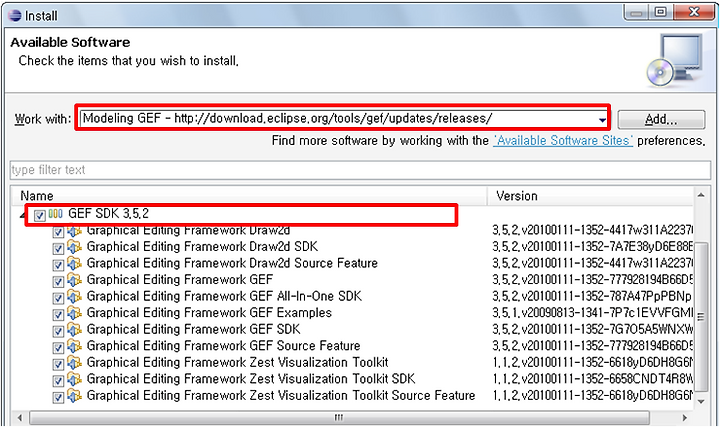Click the horizontal scrollbar thumb
This screenshot has width=720, height=427.
tap(339, 418)
